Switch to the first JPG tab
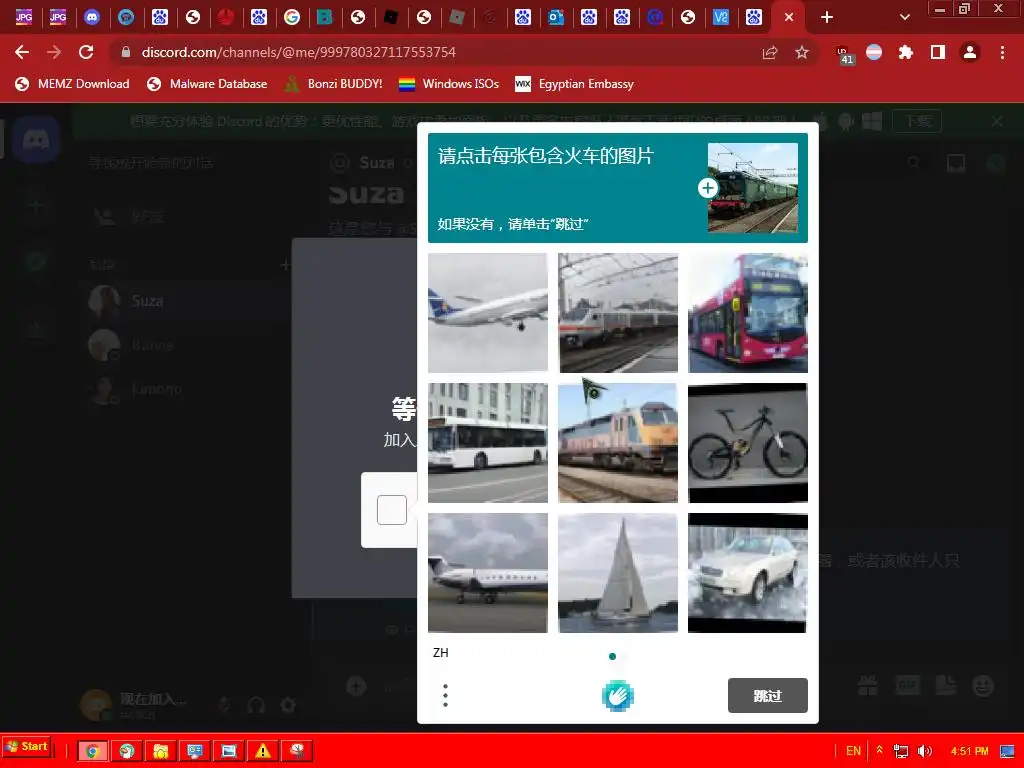 (24, 17)
